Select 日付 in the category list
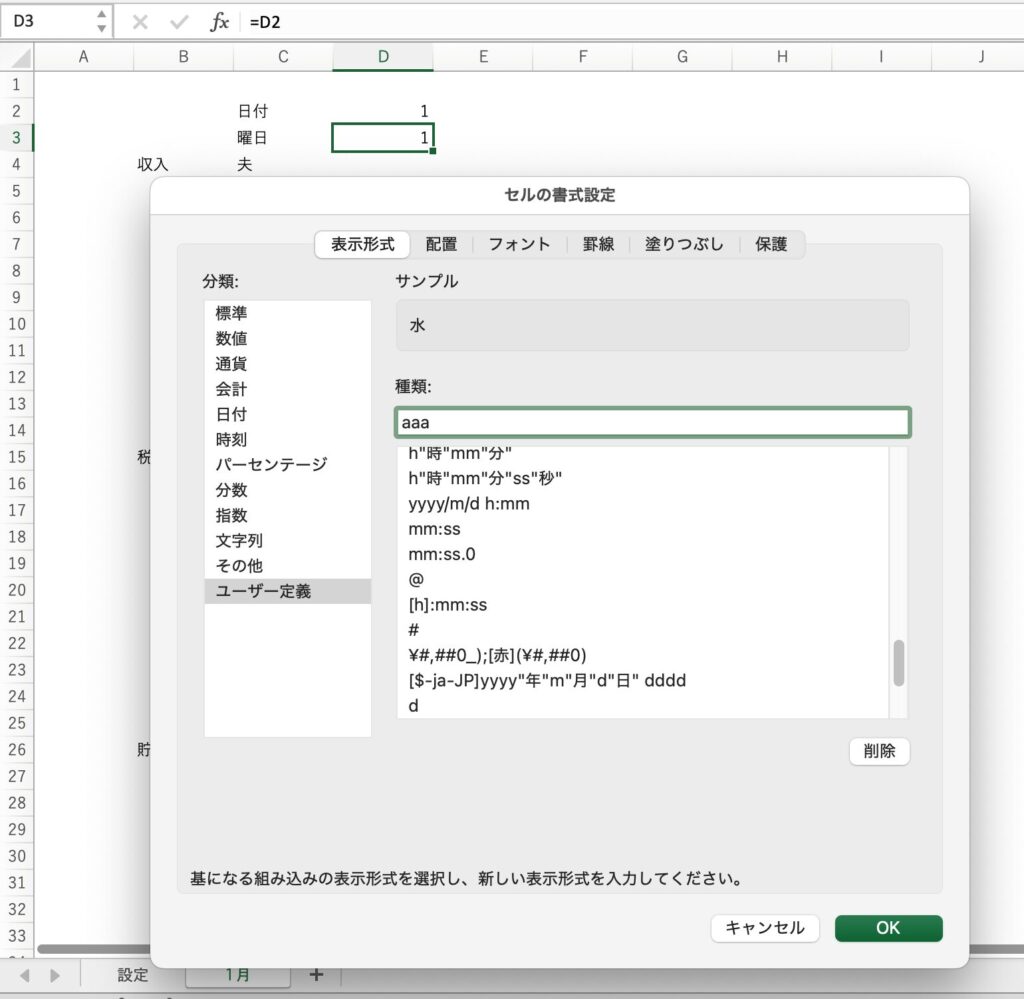The image size is (1024, 999). point(231,414)
